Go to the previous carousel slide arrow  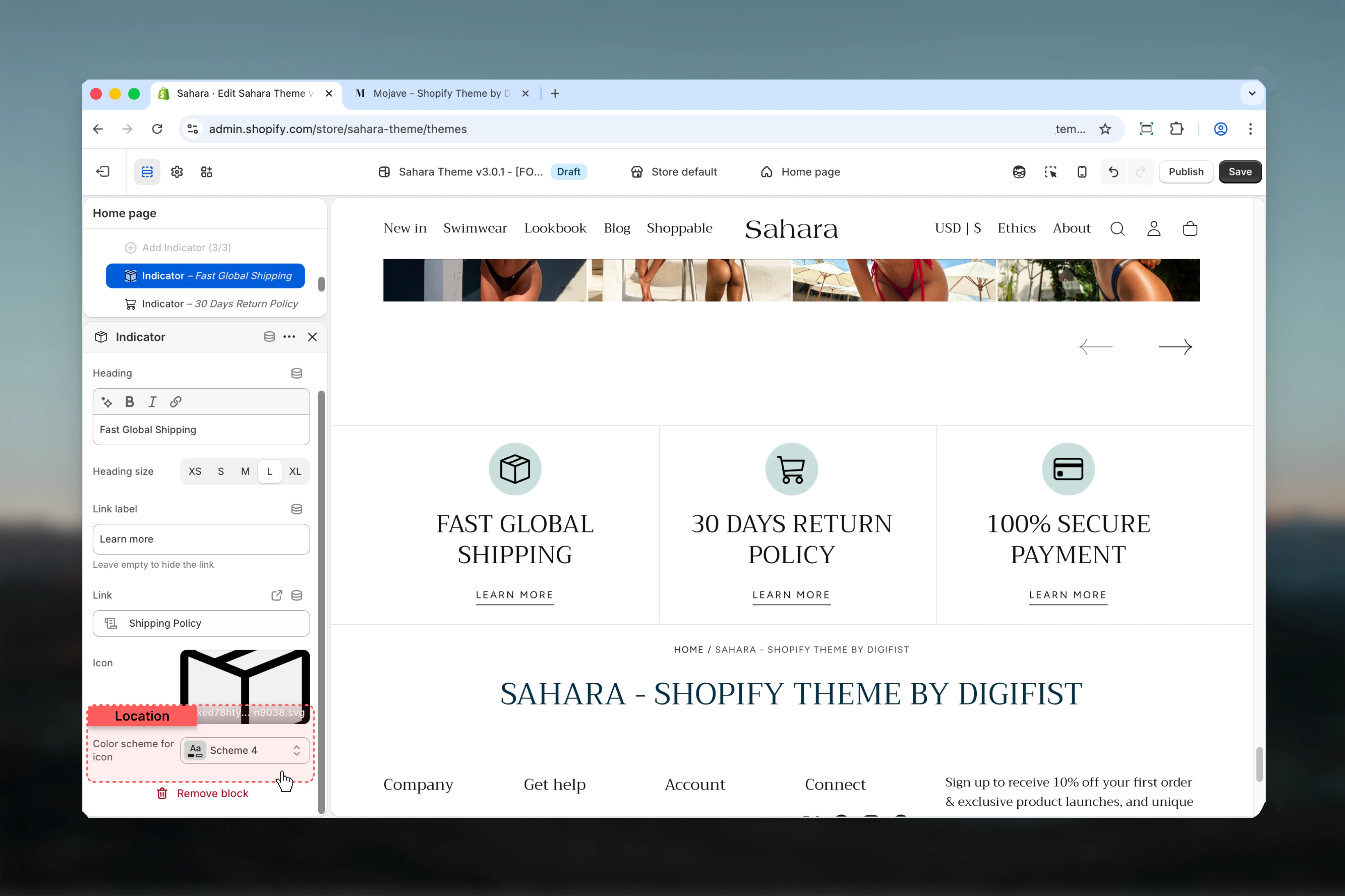1096,347
